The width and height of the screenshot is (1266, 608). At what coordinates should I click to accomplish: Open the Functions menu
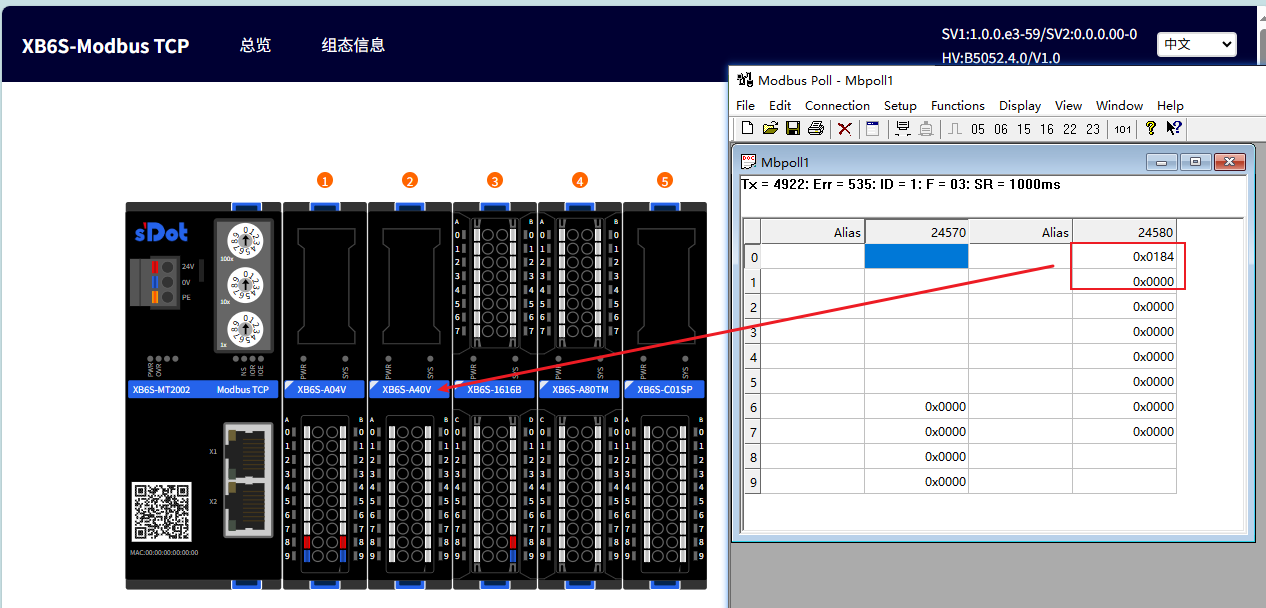957,106
